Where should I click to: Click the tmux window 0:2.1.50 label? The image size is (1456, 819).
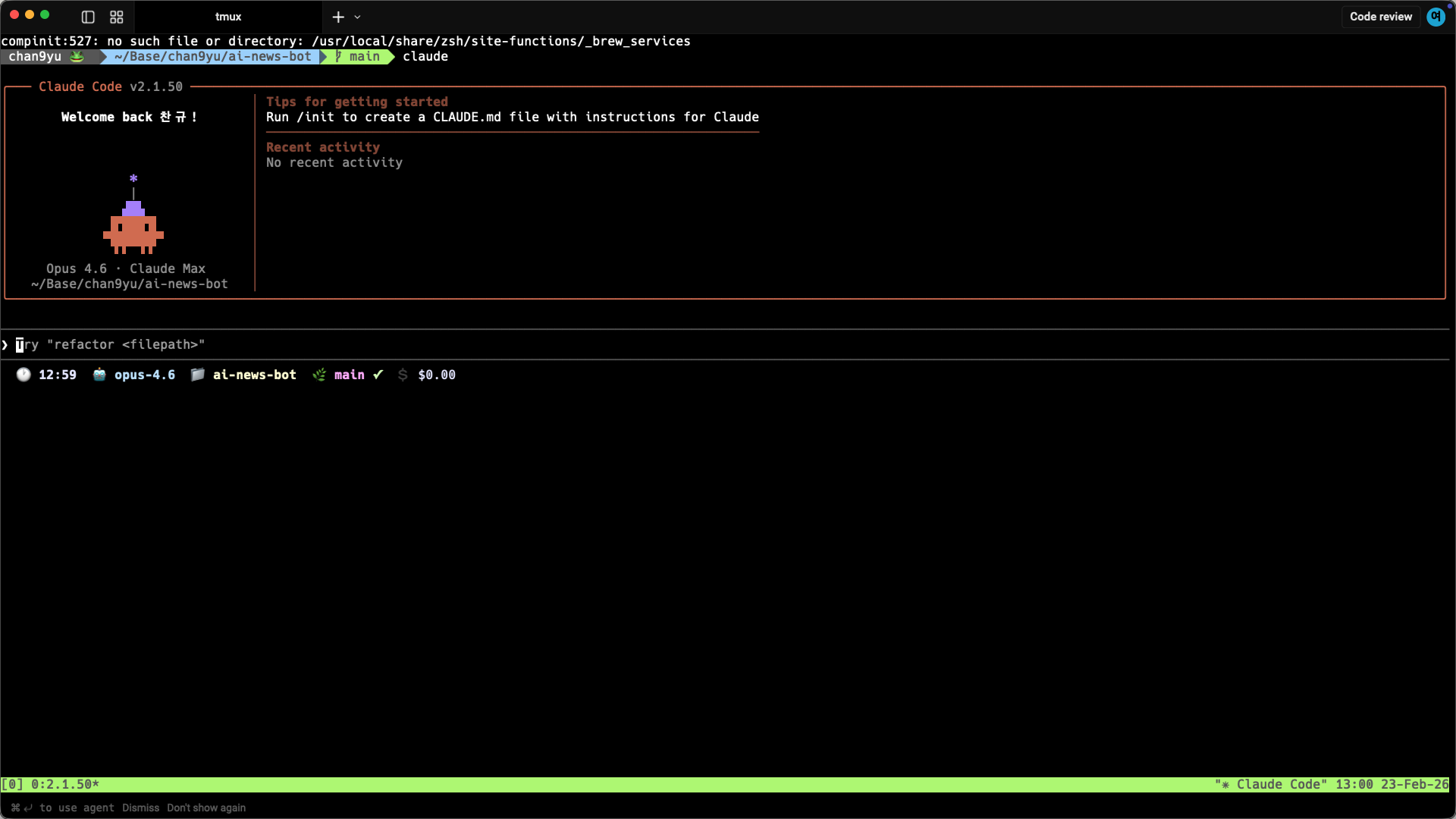coord(64,784)
